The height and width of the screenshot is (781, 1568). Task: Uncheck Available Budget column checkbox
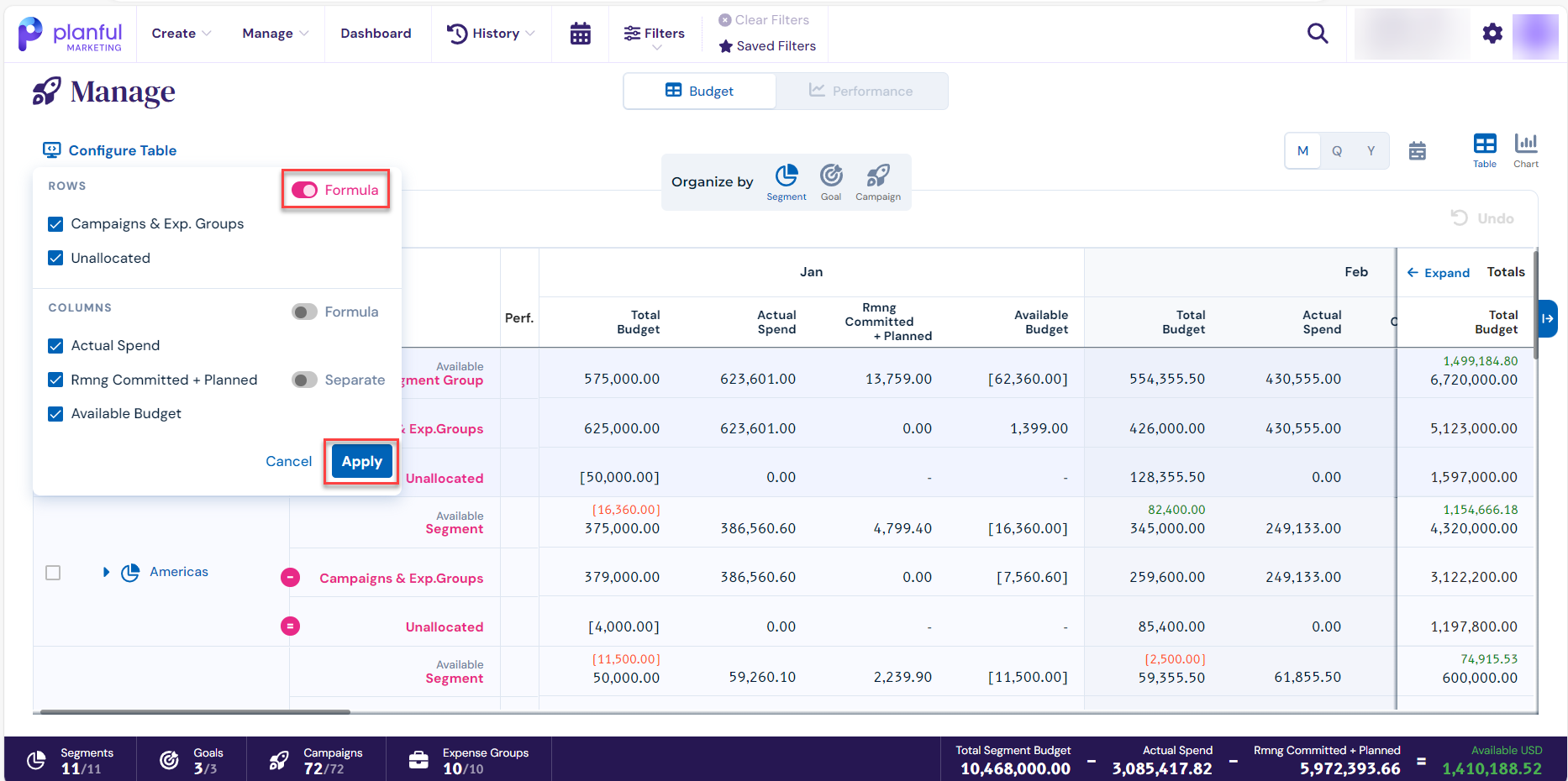tap(55, 414)
